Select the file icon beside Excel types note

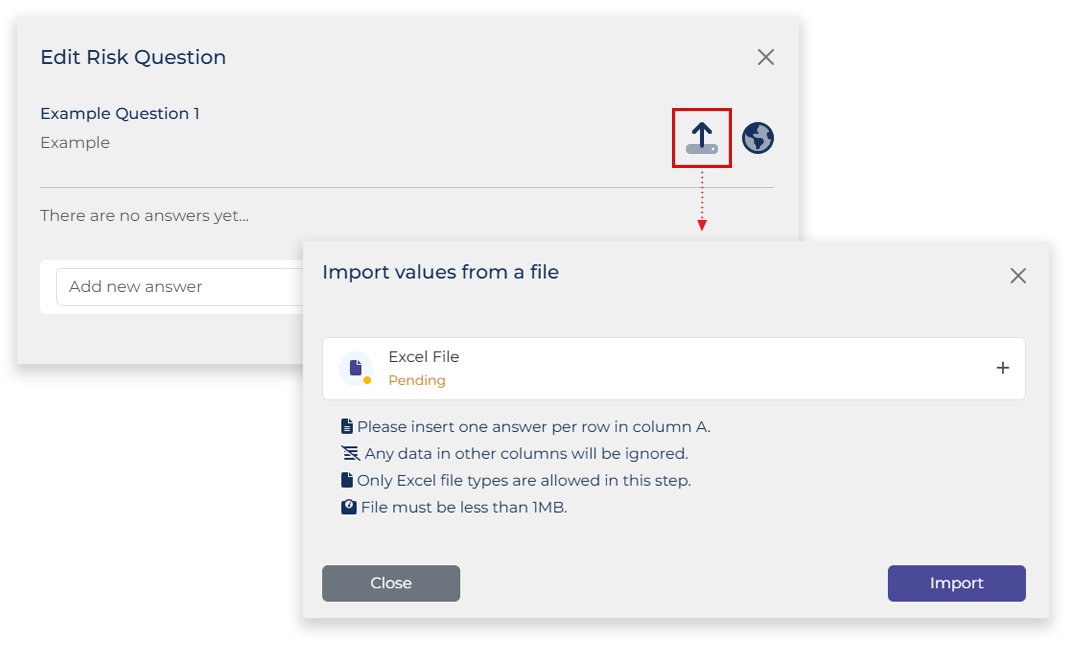tap(347, 480)
